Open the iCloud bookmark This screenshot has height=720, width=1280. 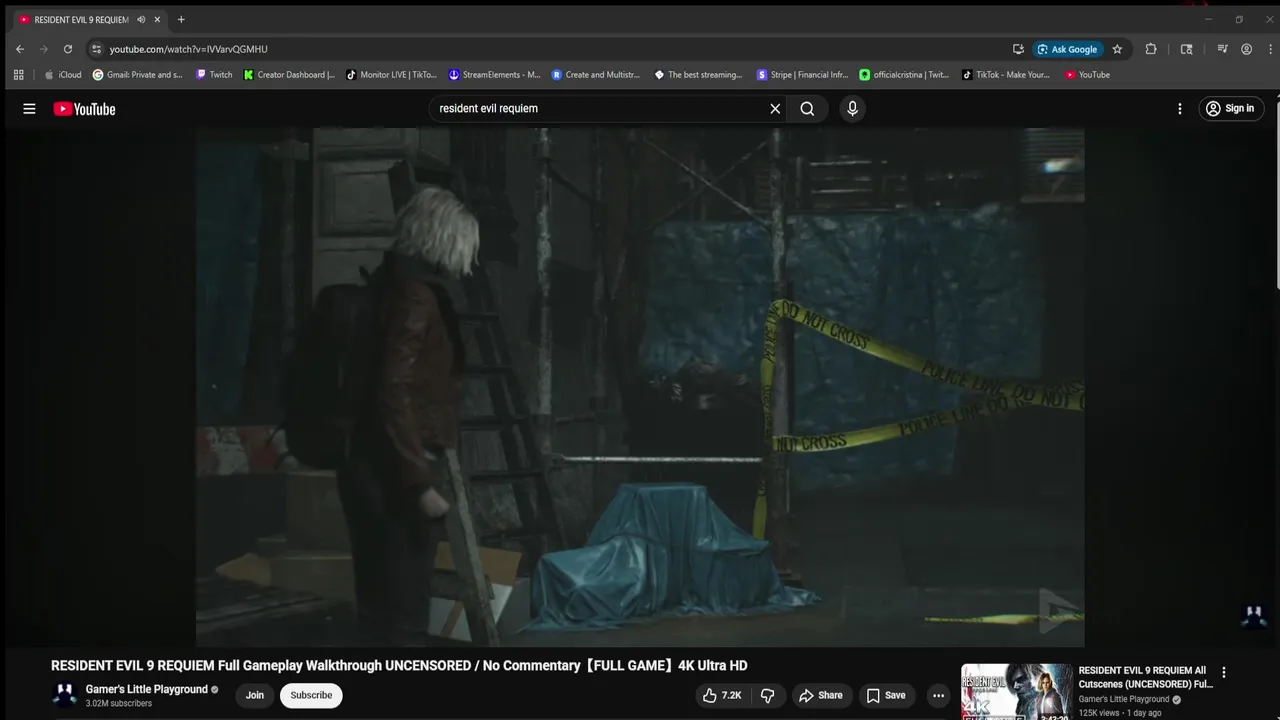[63, 75]
